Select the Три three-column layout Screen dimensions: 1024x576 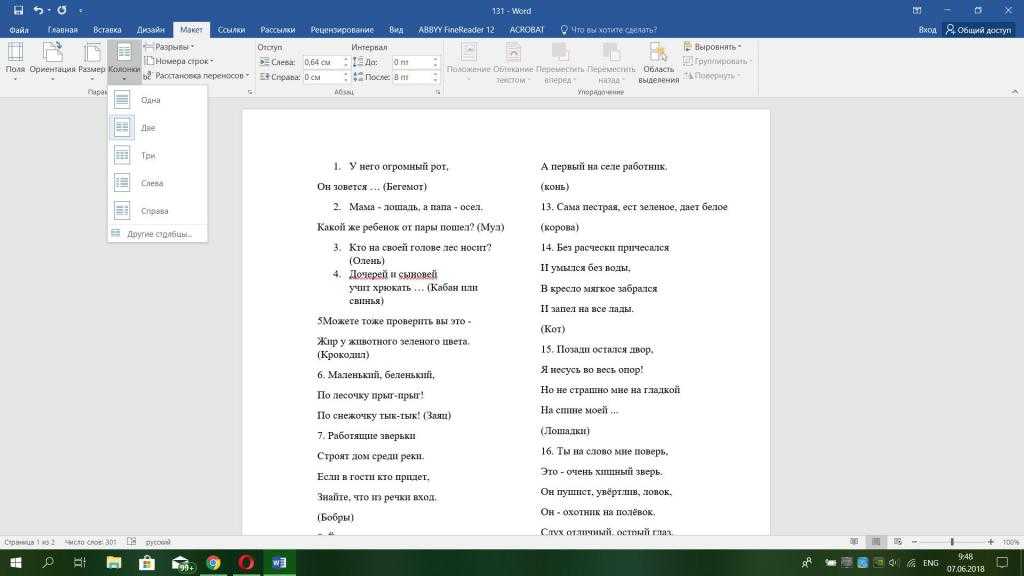click(147, 156)
